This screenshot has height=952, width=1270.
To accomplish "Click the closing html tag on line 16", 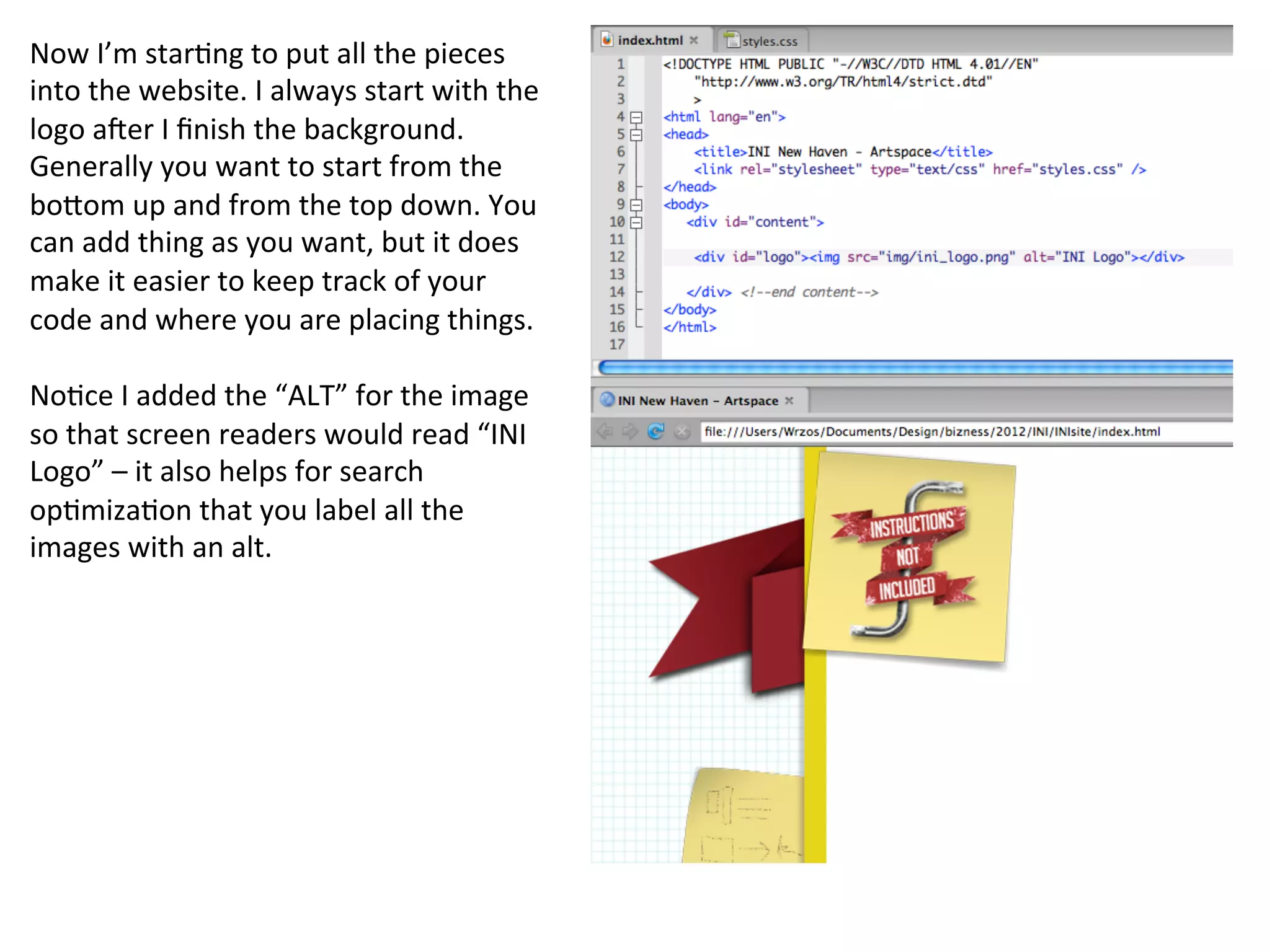I will [x=690, y=327].
